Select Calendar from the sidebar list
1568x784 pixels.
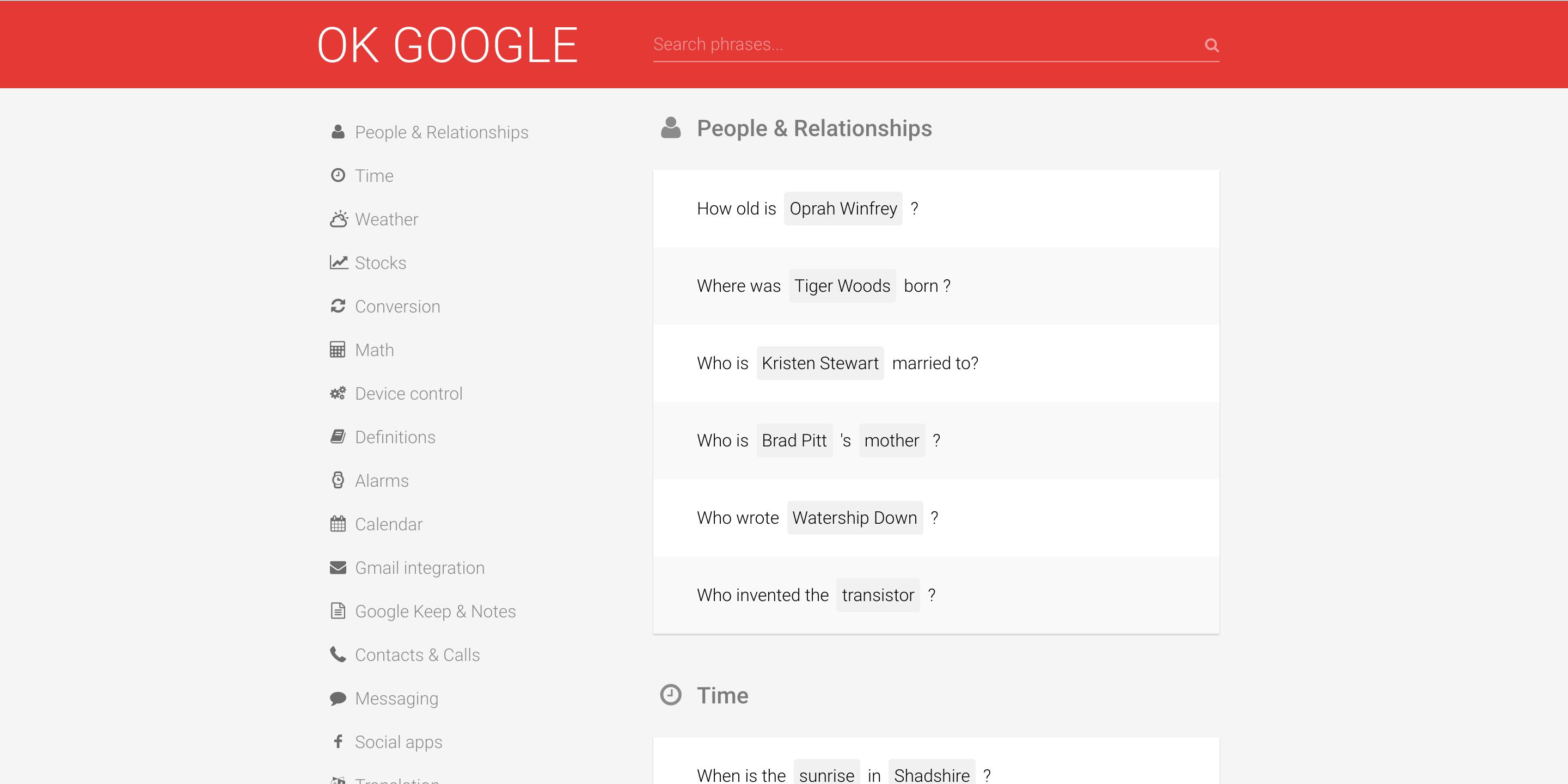click(x=388, y=524)
